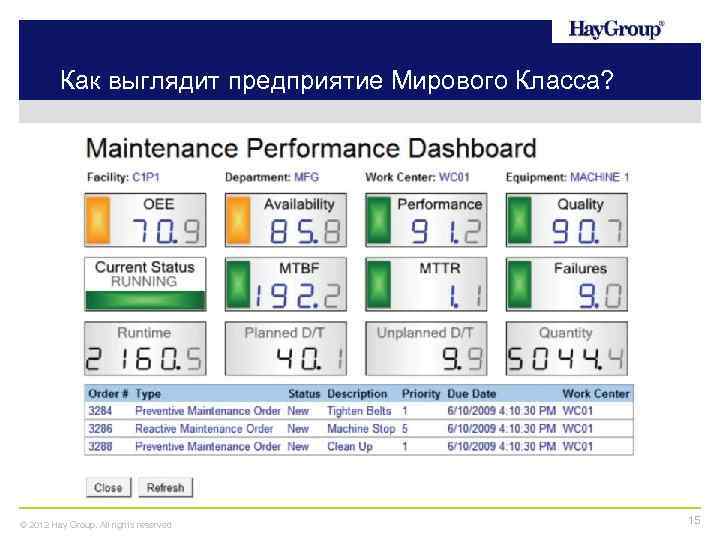Image resolution: width=720 pixels, height=540 pixels.
Task: Click the orange OEE status indicator
Action: pyautogui.click(x=97, y=220)
